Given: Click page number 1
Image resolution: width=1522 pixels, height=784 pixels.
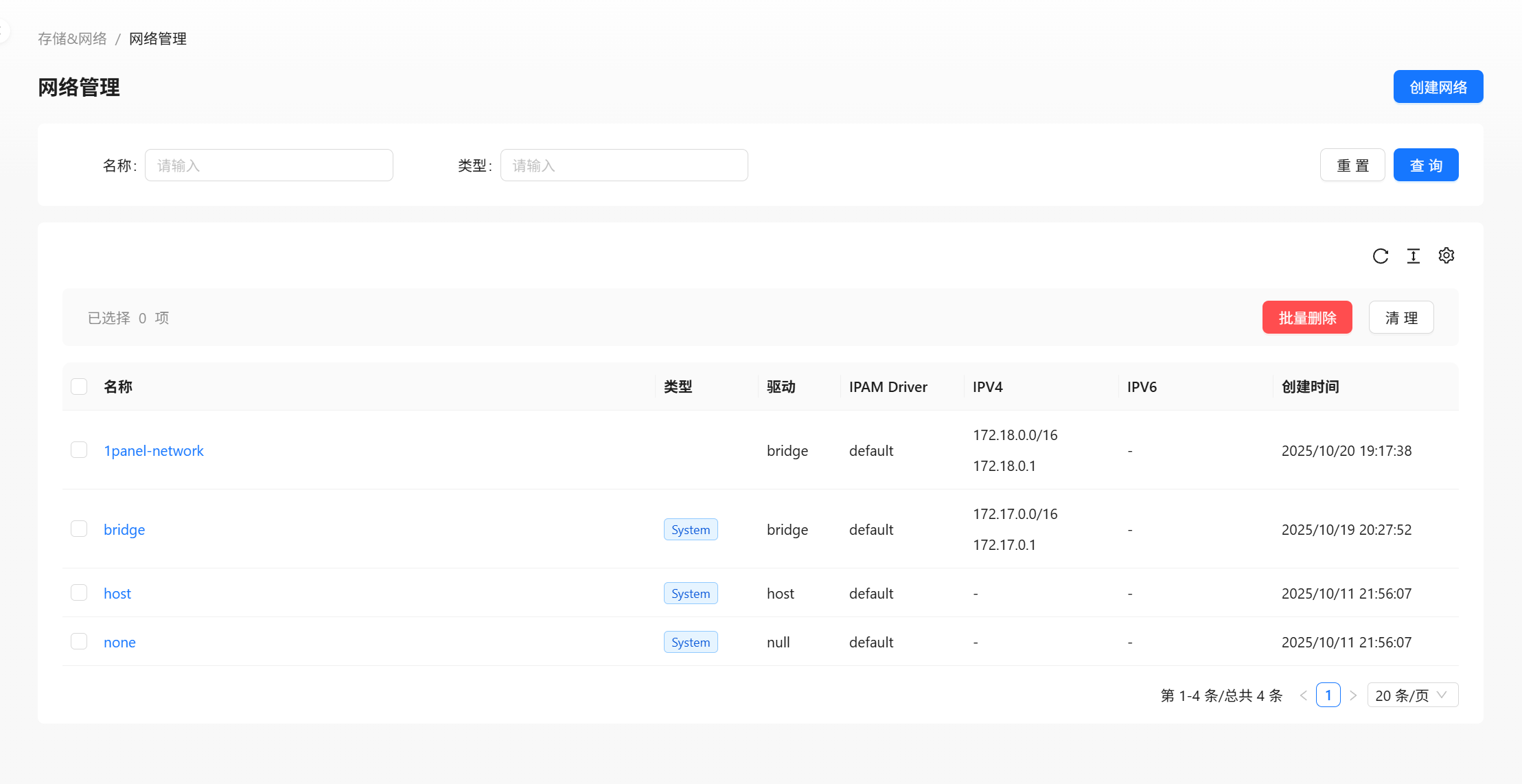Looking at the screenshot, I should click(x=1328, y=695).
